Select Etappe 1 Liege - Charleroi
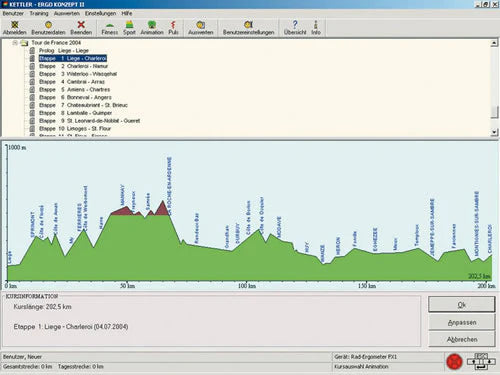Viewport: 500px width, 375px height. pyautogui.click(x=73, y=58)
